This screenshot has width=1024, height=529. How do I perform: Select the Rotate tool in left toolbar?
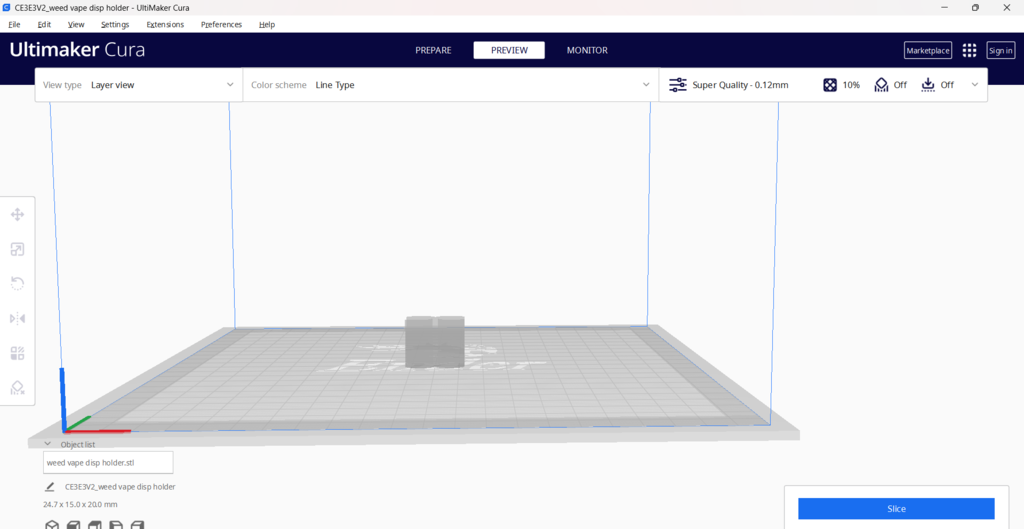[17, 284]
